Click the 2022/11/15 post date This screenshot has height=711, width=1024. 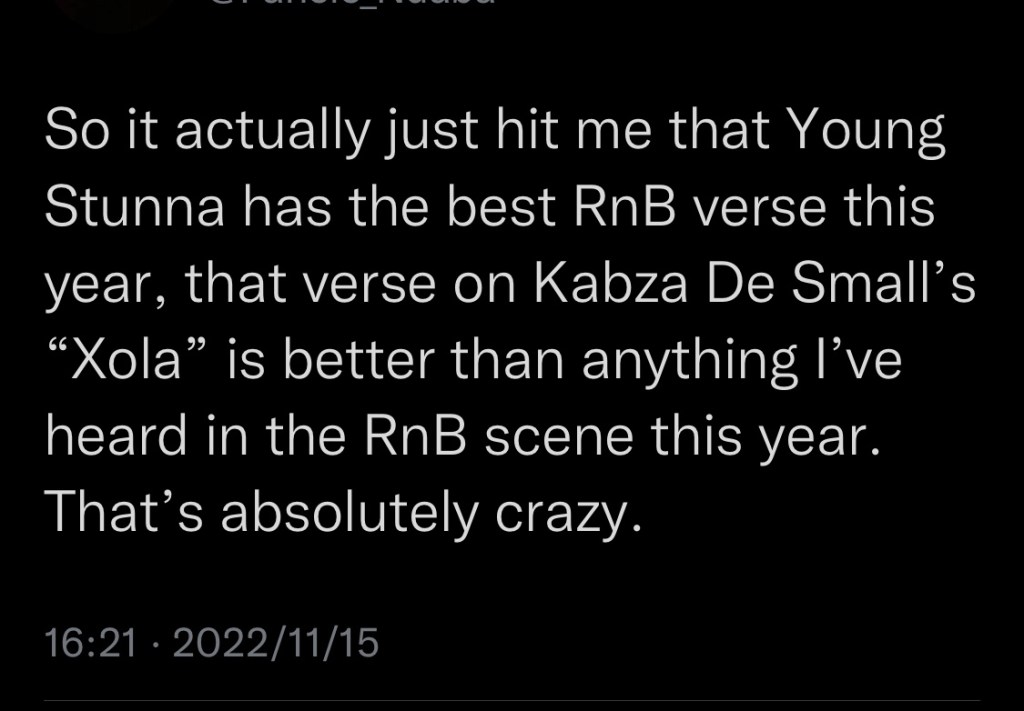pos(276,642)
